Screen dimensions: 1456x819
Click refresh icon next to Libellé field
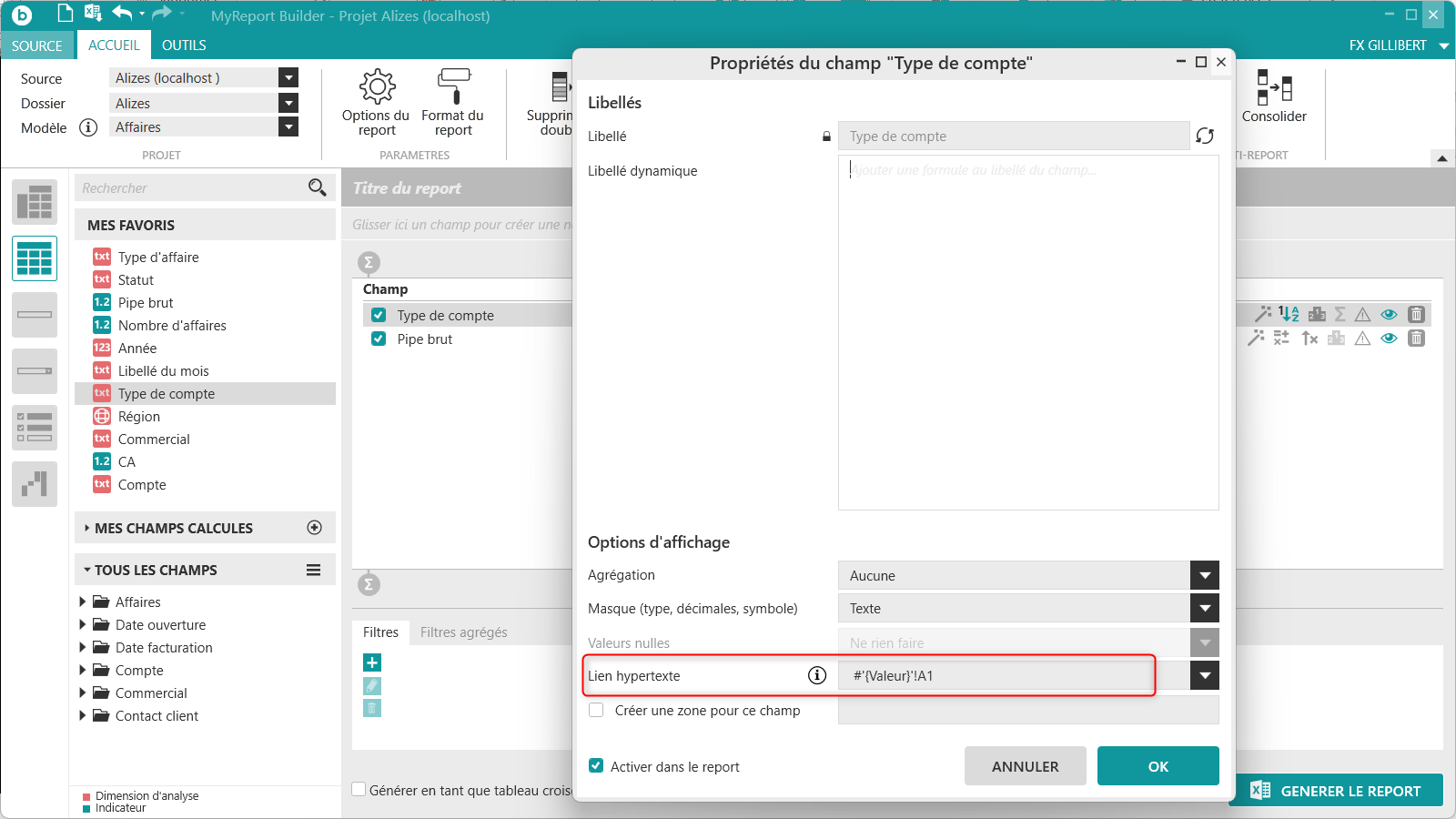tap(1205, 136)
